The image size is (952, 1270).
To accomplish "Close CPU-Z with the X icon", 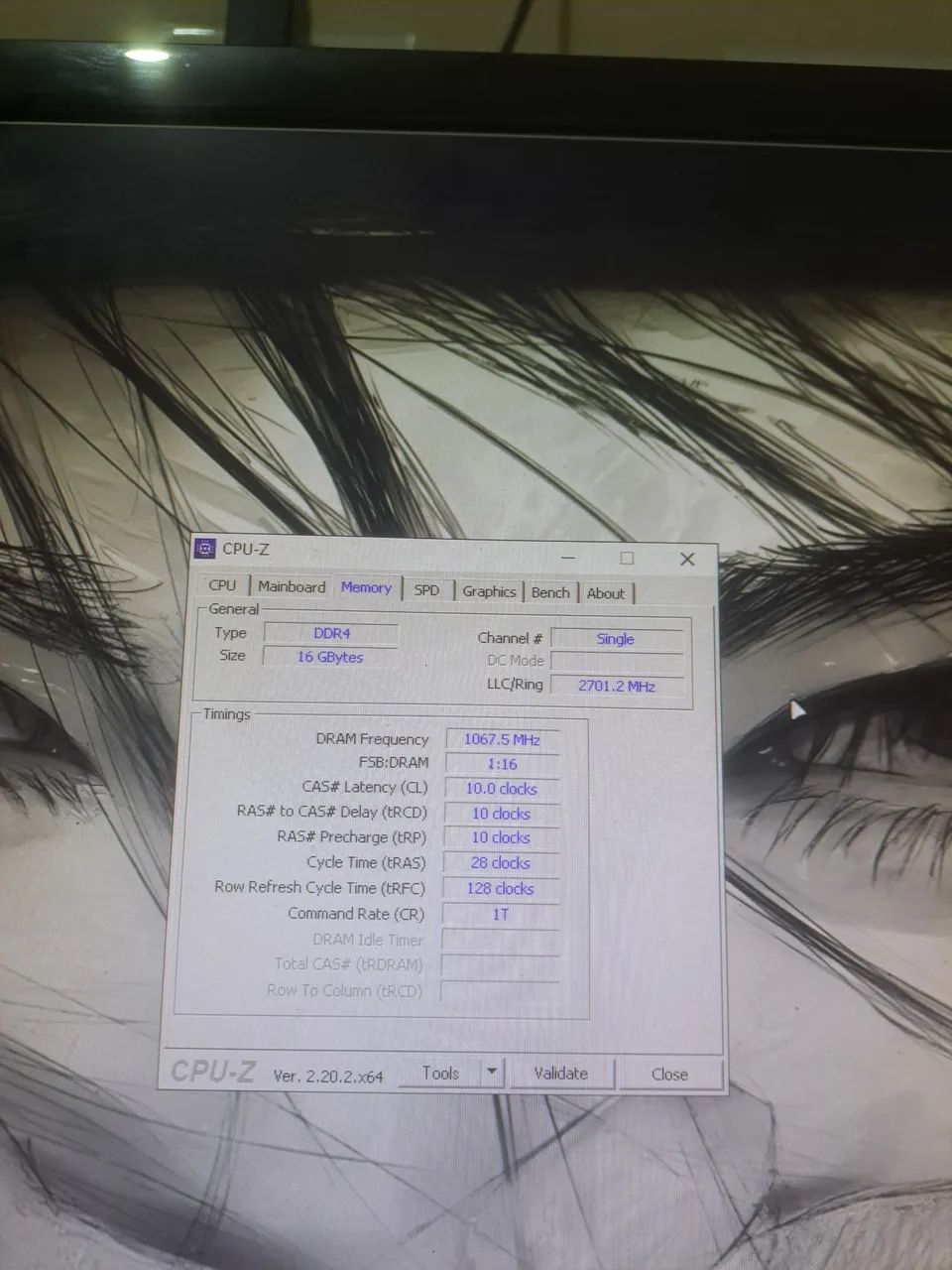I will click(x=687, y=560).
